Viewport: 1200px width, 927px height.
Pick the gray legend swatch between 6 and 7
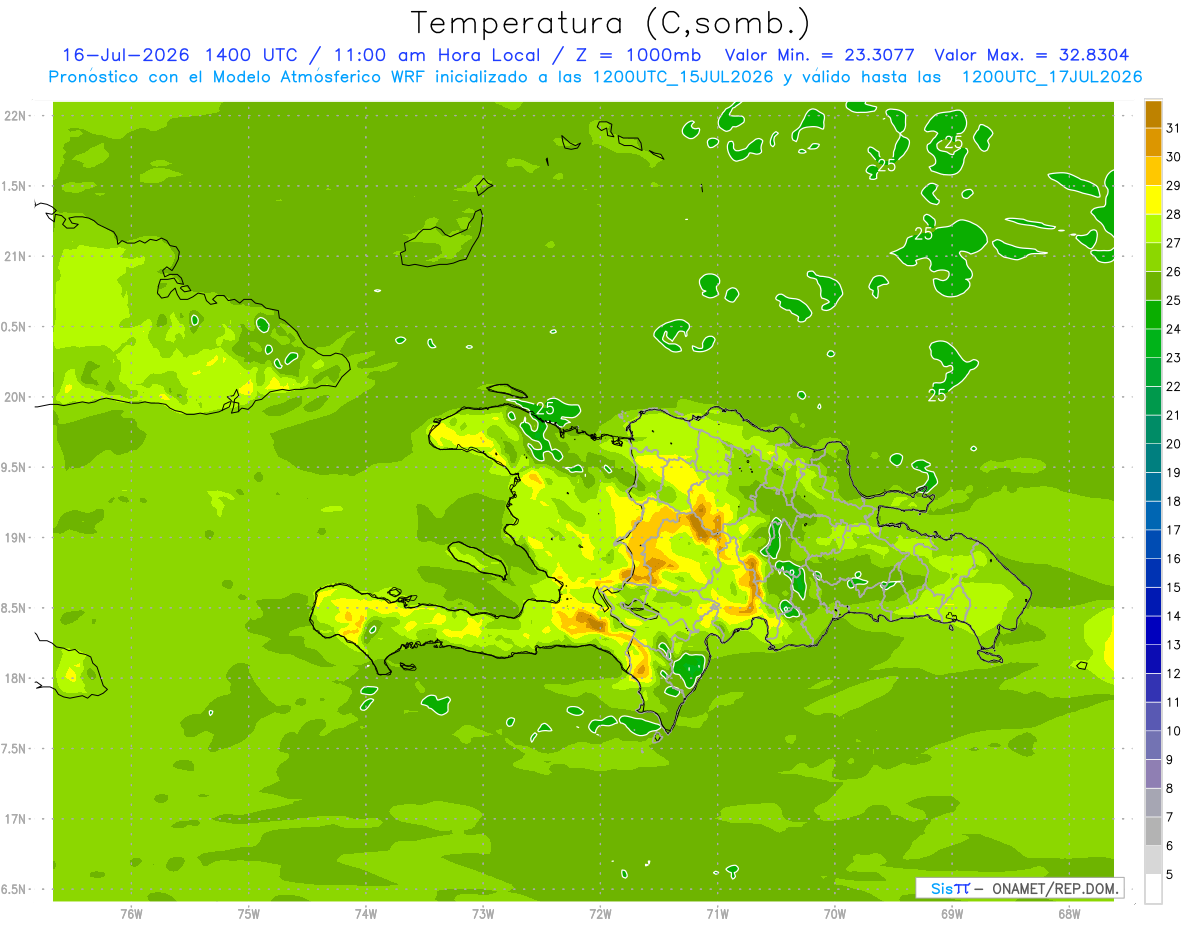1153,831
